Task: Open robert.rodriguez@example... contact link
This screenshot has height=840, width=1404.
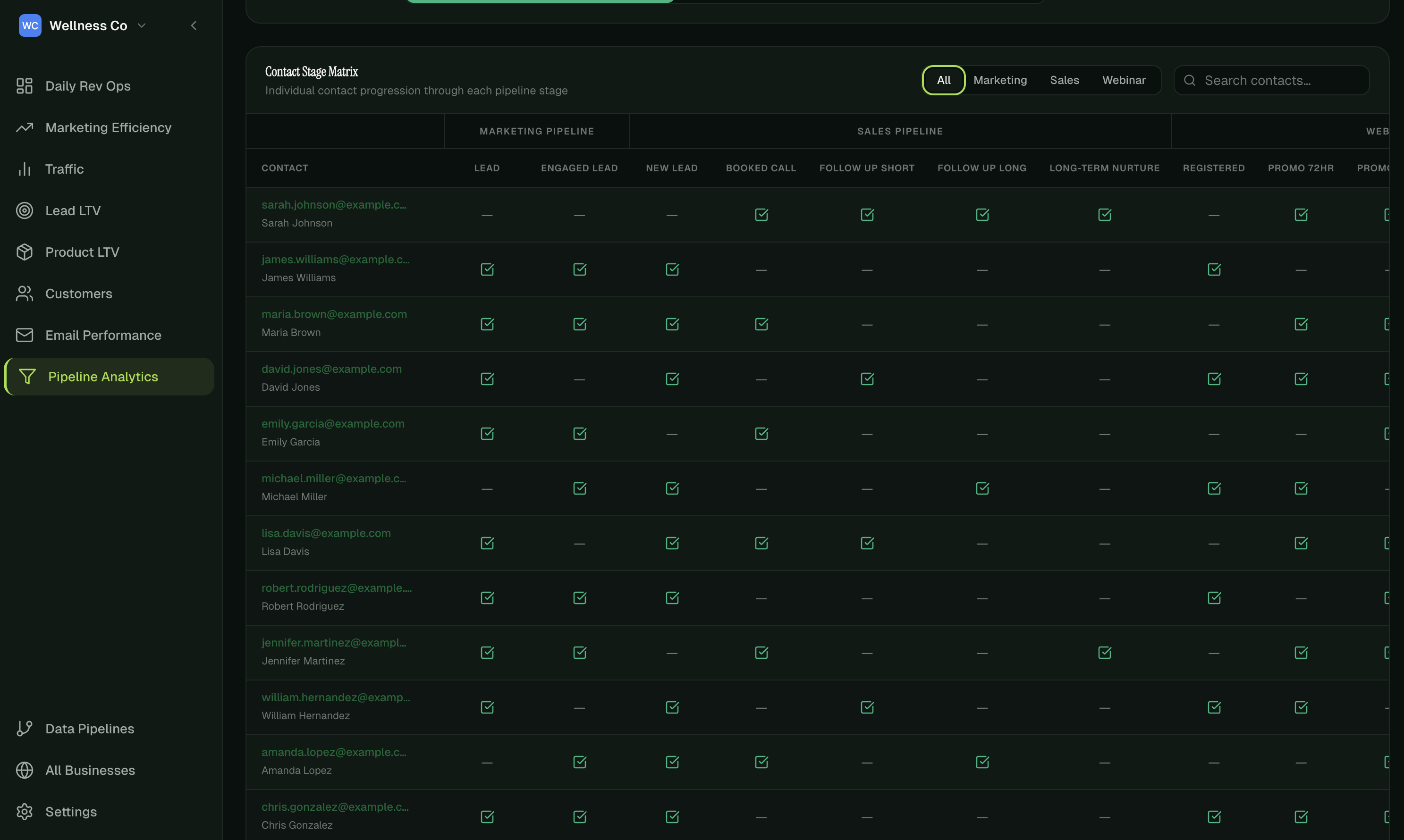Action: (337, 588)
